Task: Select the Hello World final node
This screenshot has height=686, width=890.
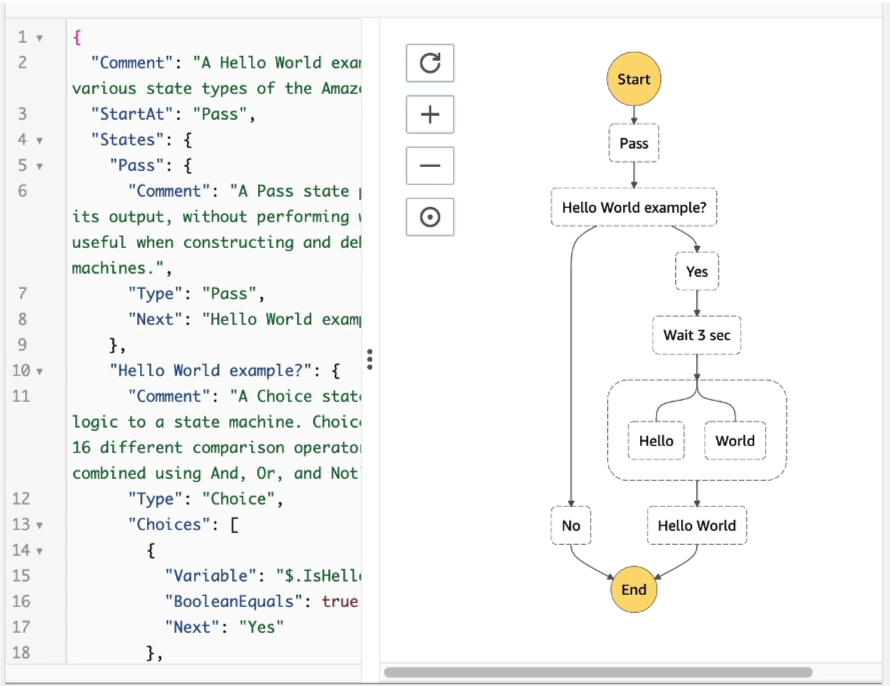Action: (696, 526)
